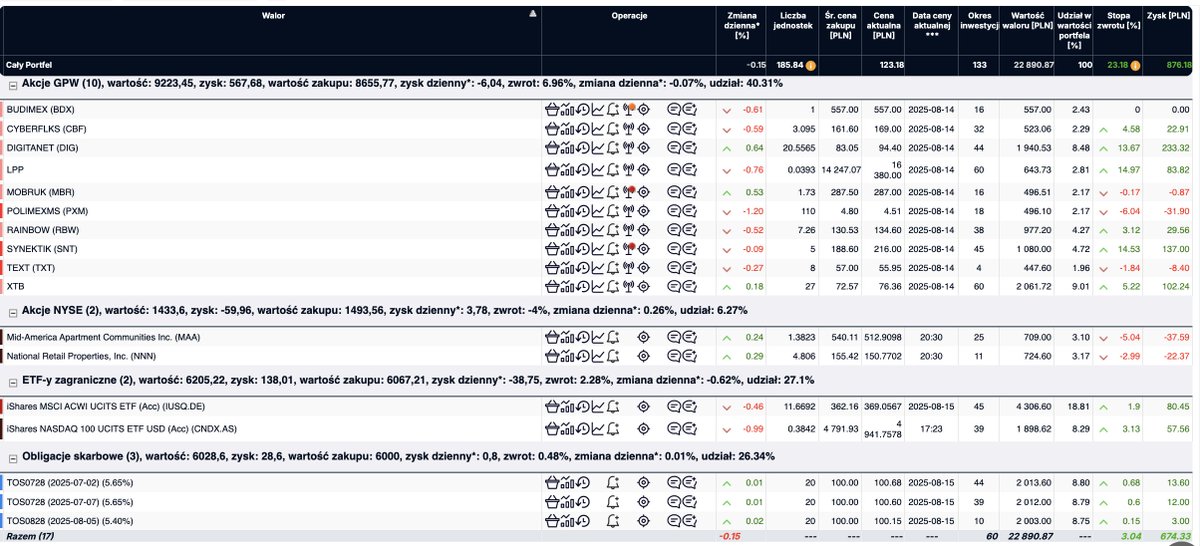The image size is (1200, 546).
Task: Add an alert using MOBRUK's bell icon
Action: coord(614,191)
